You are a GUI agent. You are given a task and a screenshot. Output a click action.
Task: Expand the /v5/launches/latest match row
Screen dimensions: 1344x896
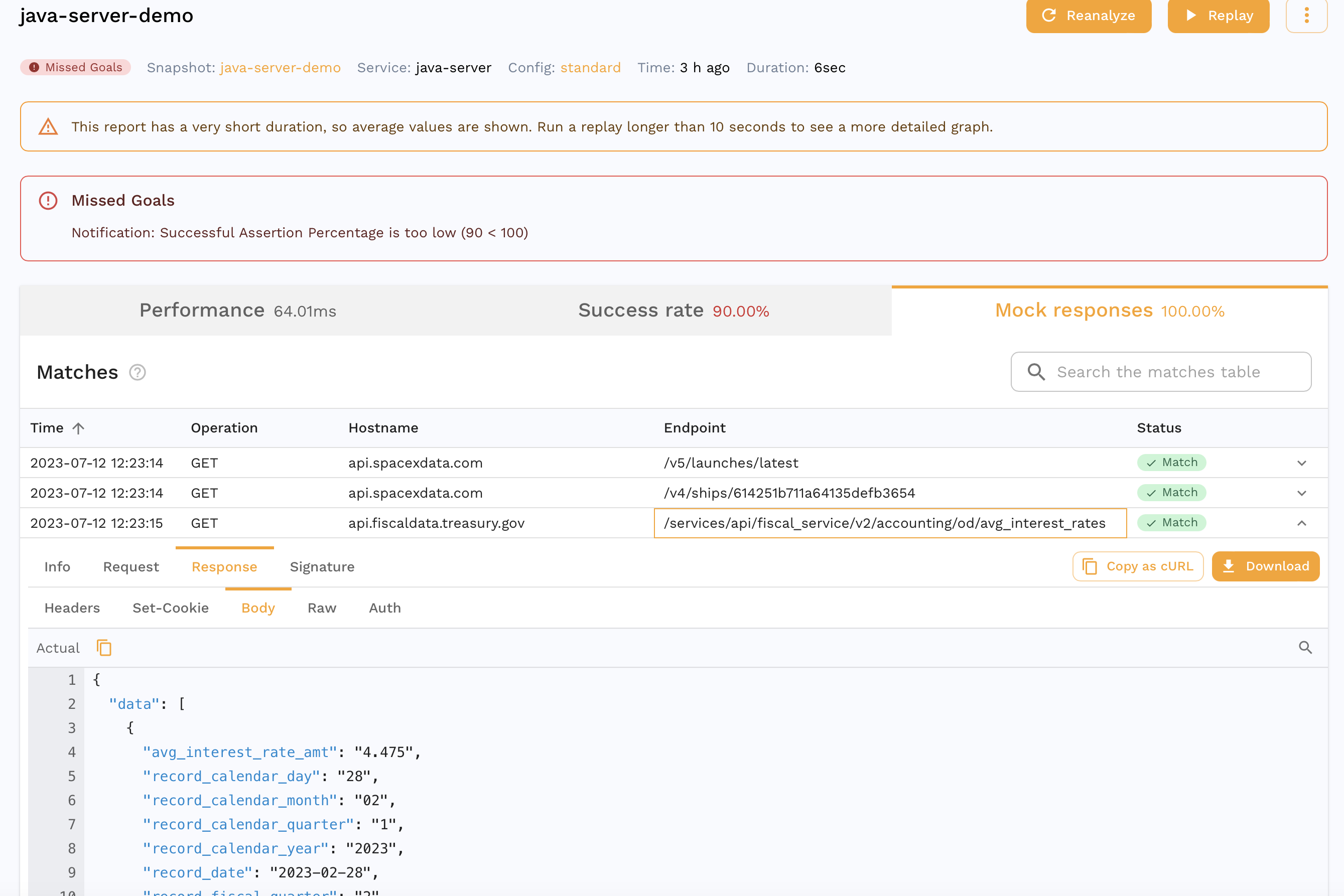click(1302, 463)
